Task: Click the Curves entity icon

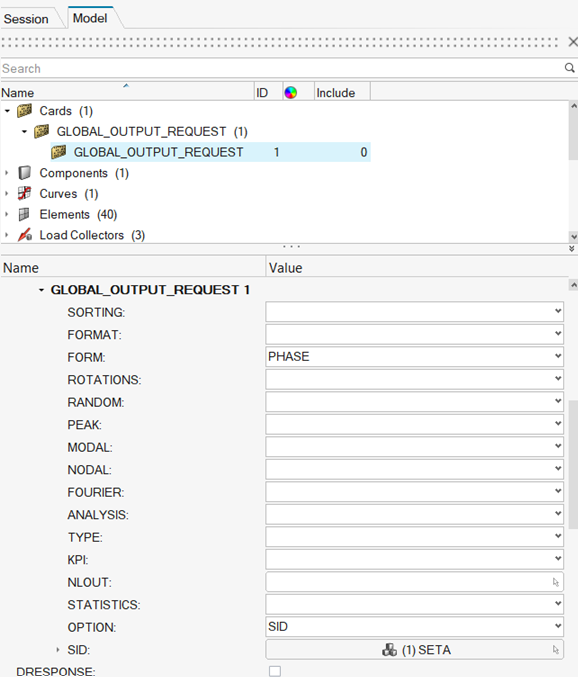Action: click(x=25, y=193)
